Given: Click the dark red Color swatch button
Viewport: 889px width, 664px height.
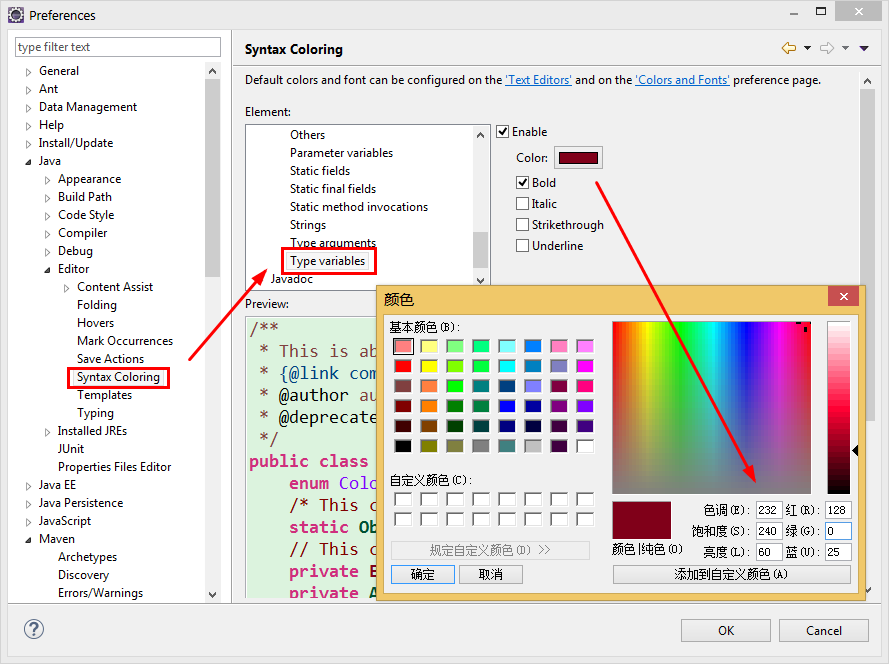Looking at the screenshot, I should coord(578,158).
